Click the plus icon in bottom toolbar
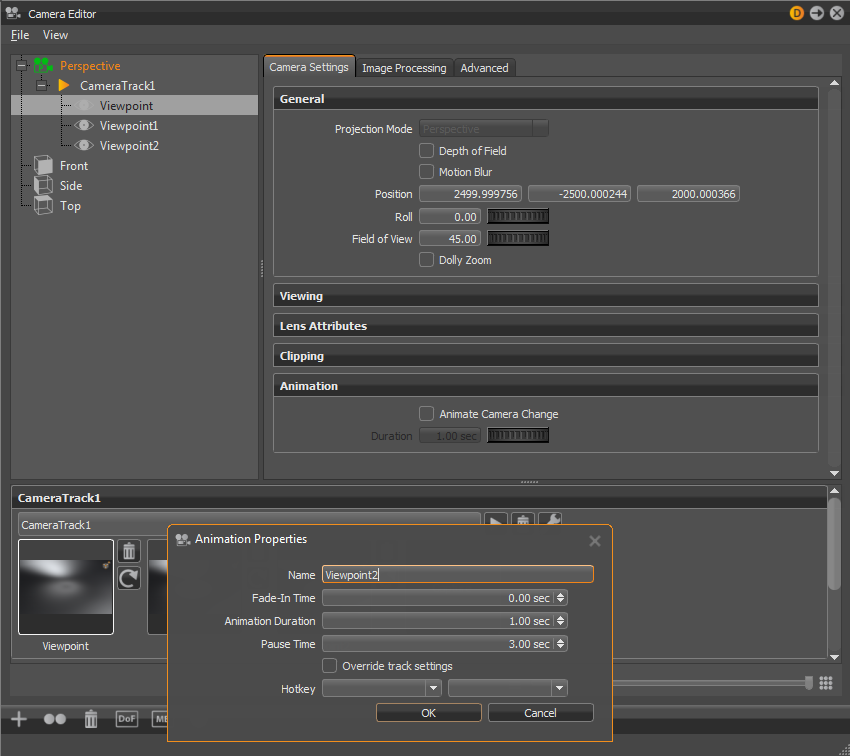This screenshot has width=850, height=756. point(18,718)
